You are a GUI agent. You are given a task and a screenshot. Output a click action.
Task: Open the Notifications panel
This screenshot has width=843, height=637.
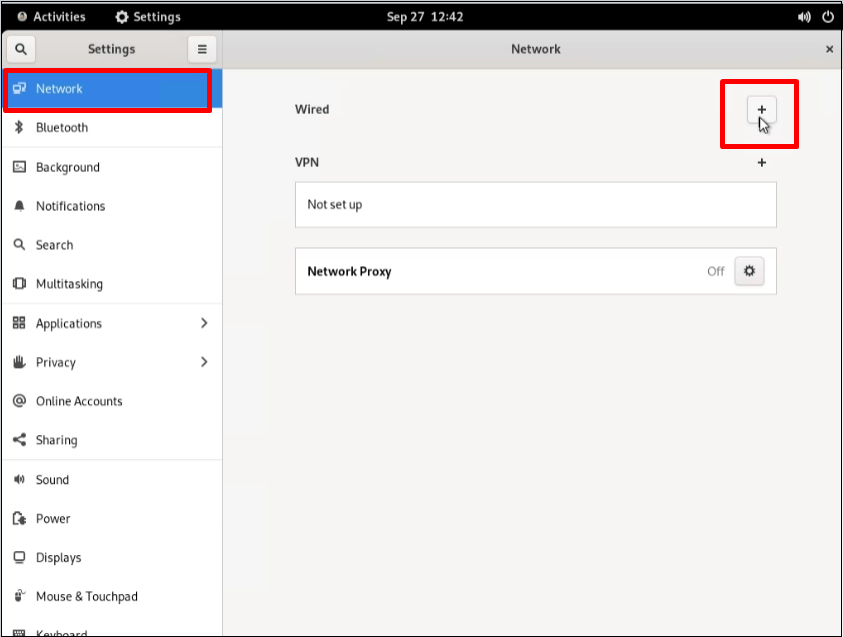pos(70,206)
